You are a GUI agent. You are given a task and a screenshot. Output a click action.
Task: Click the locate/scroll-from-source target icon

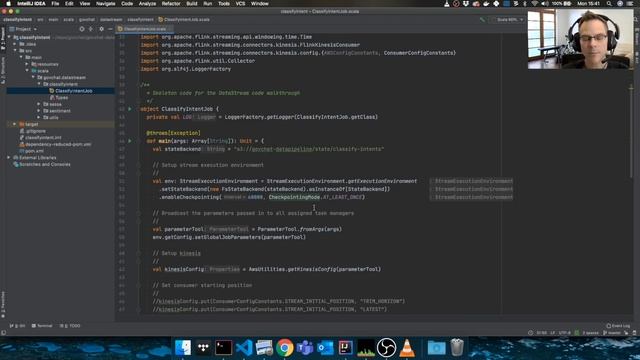point(82,29)
